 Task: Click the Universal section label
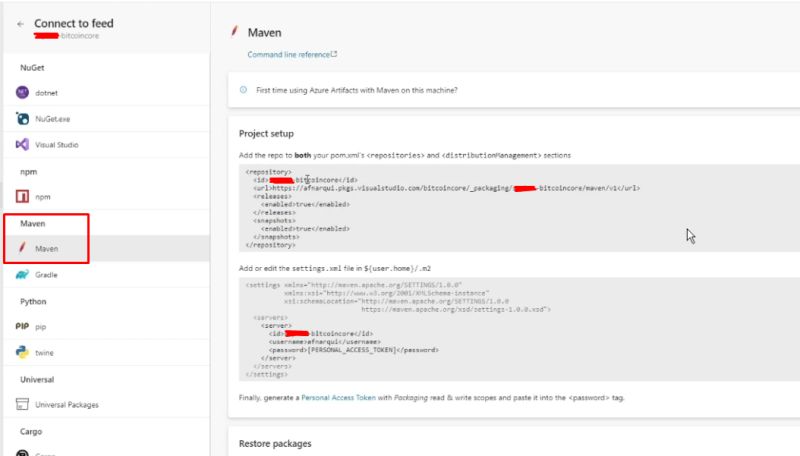pos(37,379)
